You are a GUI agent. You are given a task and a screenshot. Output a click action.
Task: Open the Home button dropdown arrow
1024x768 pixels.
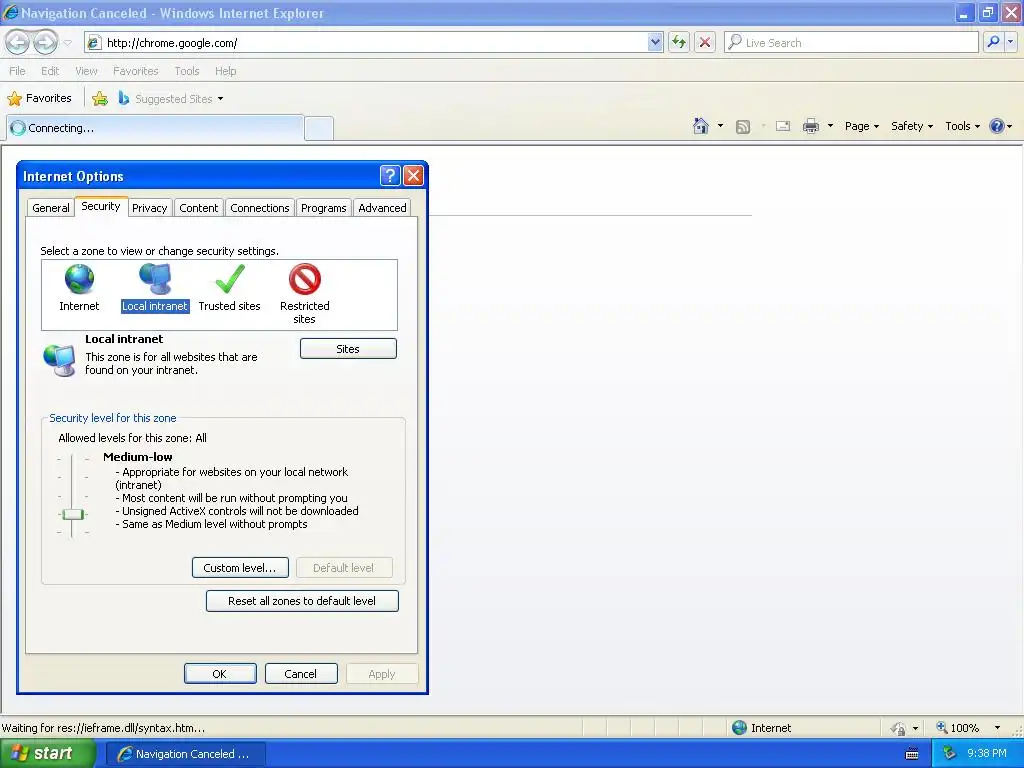[720, 126]
